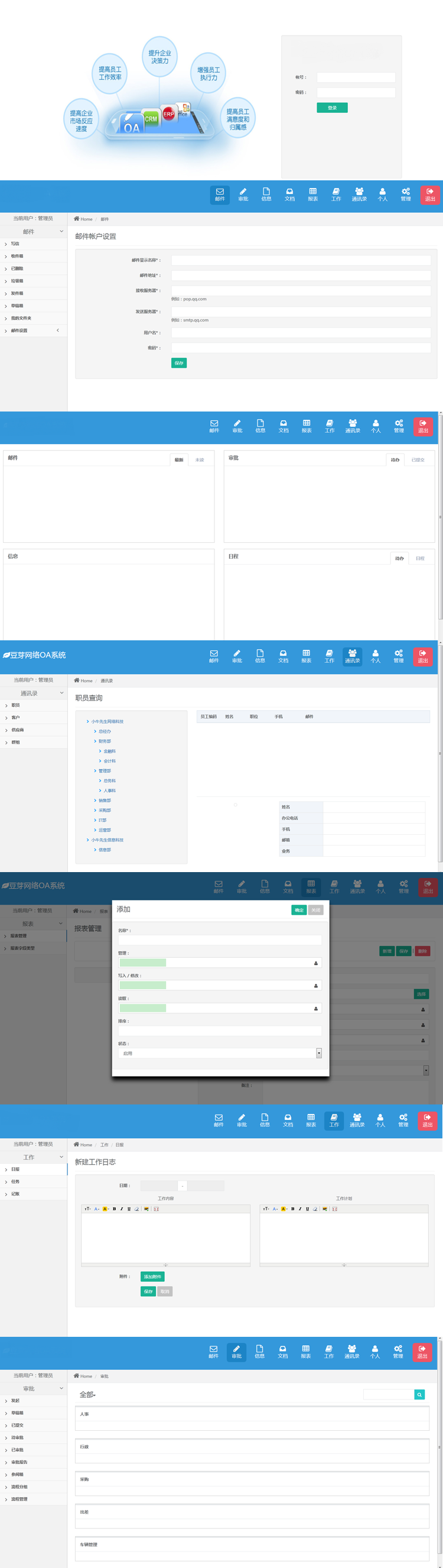Click the teal search icon on approval page

419,1394
